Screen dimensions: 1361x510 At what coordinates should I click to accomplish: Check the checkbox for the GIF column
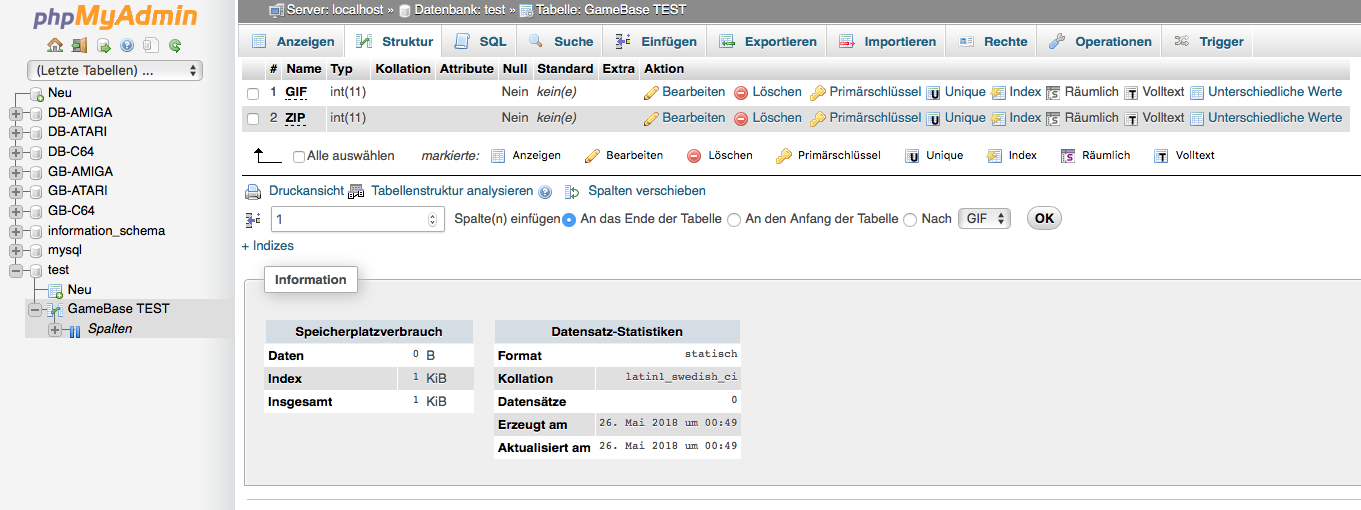pyautogui.click(x=253, y=93)
